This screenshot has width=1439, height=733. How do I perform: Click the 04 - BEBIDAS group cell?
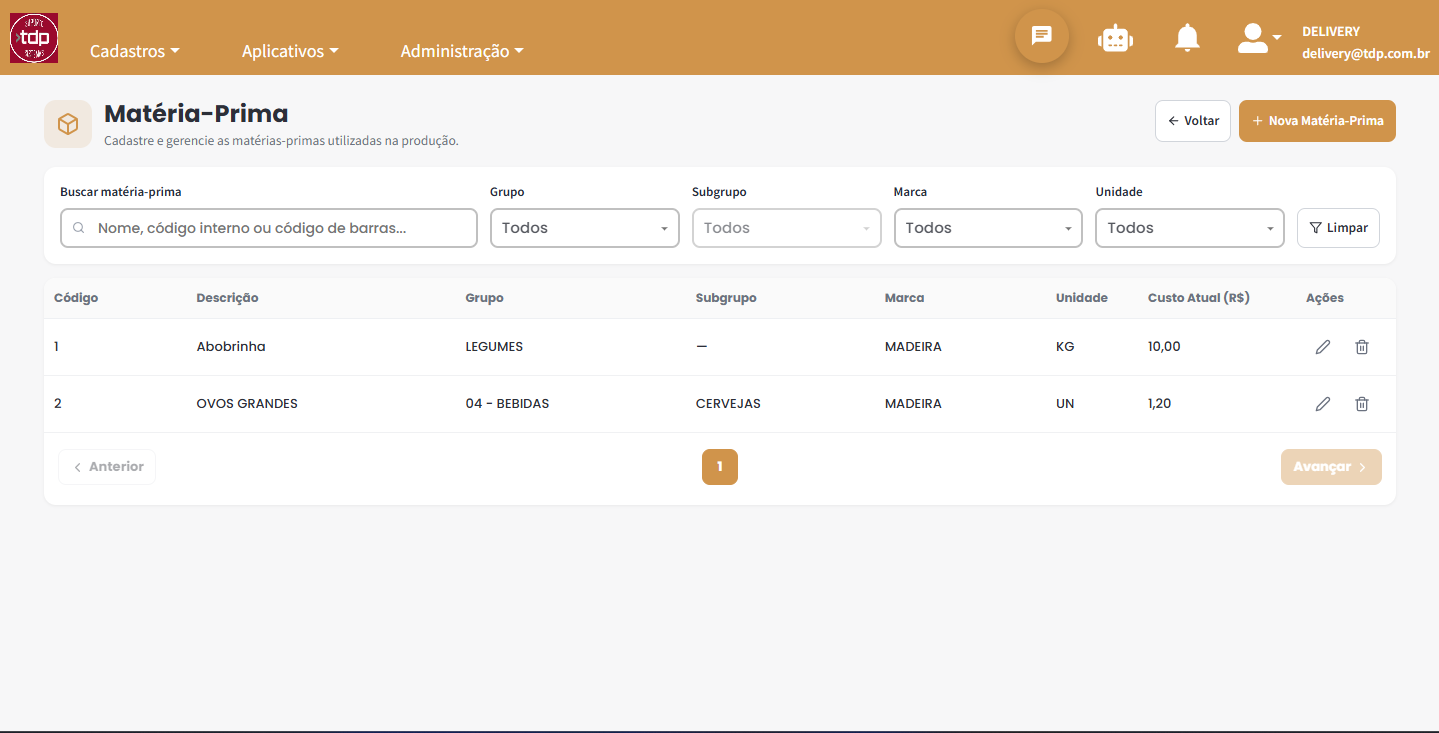tap(507, 404)
